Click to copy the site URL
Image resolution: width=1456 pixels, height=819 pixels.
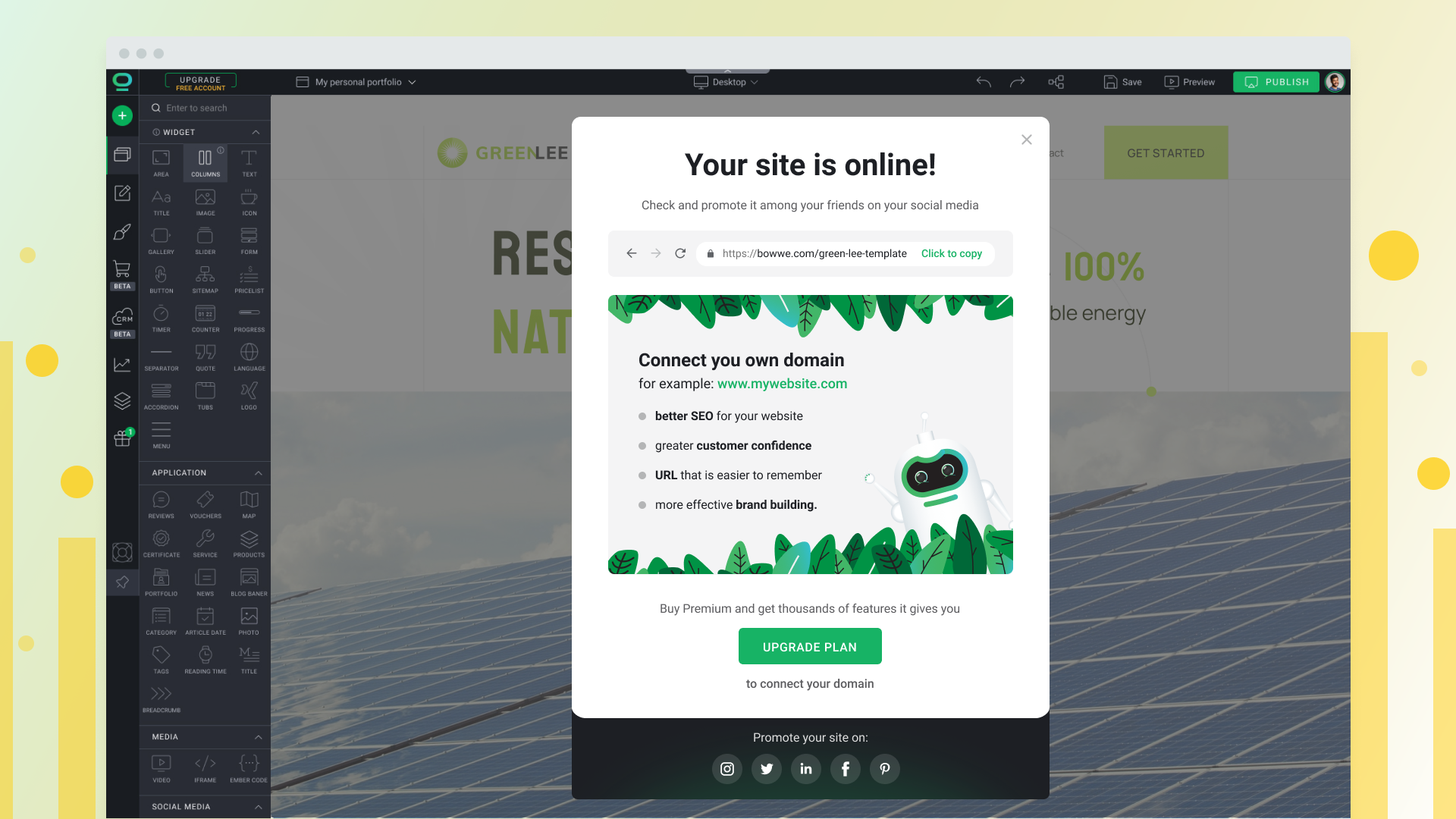pos(951,253)
